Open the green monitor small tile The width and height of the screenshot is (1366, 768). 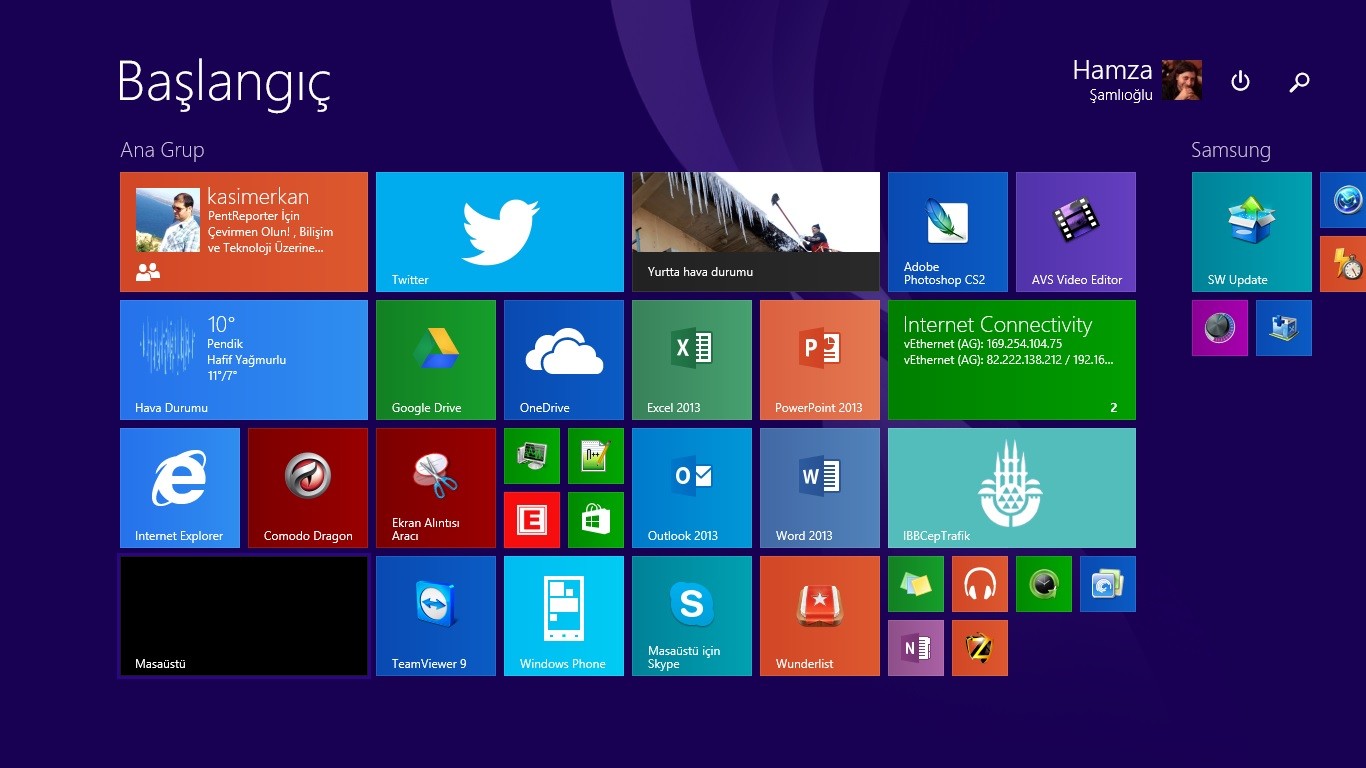pyautogui.click(x=532, y=456)
